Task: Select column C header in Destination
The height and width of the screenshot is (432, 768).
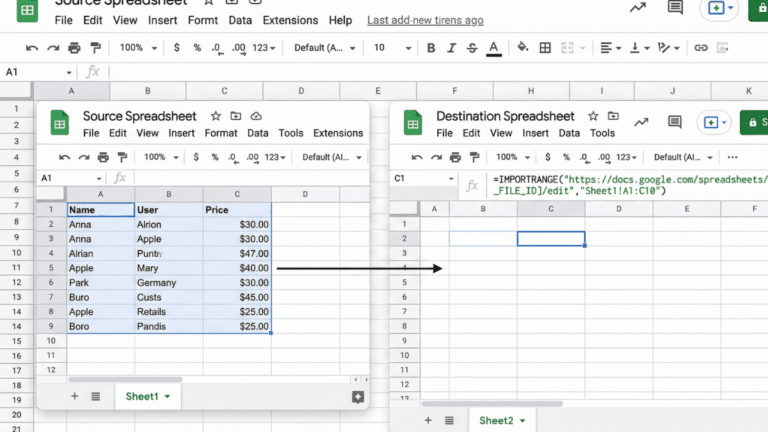Action: click(551, 209)
